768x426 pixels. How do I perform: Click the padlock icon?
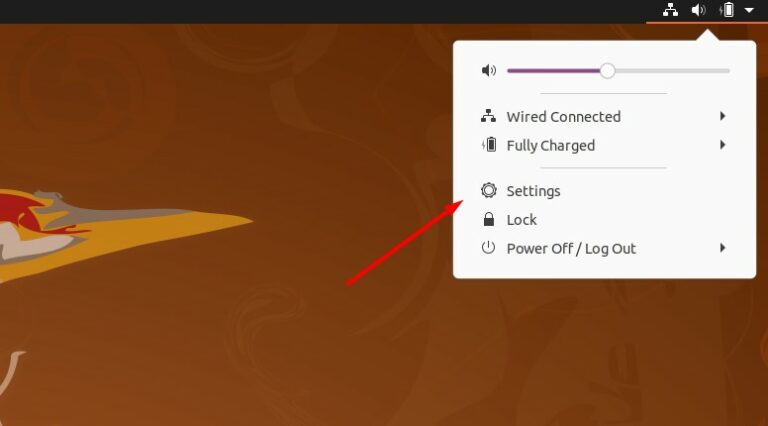click(x=488, y=219)
